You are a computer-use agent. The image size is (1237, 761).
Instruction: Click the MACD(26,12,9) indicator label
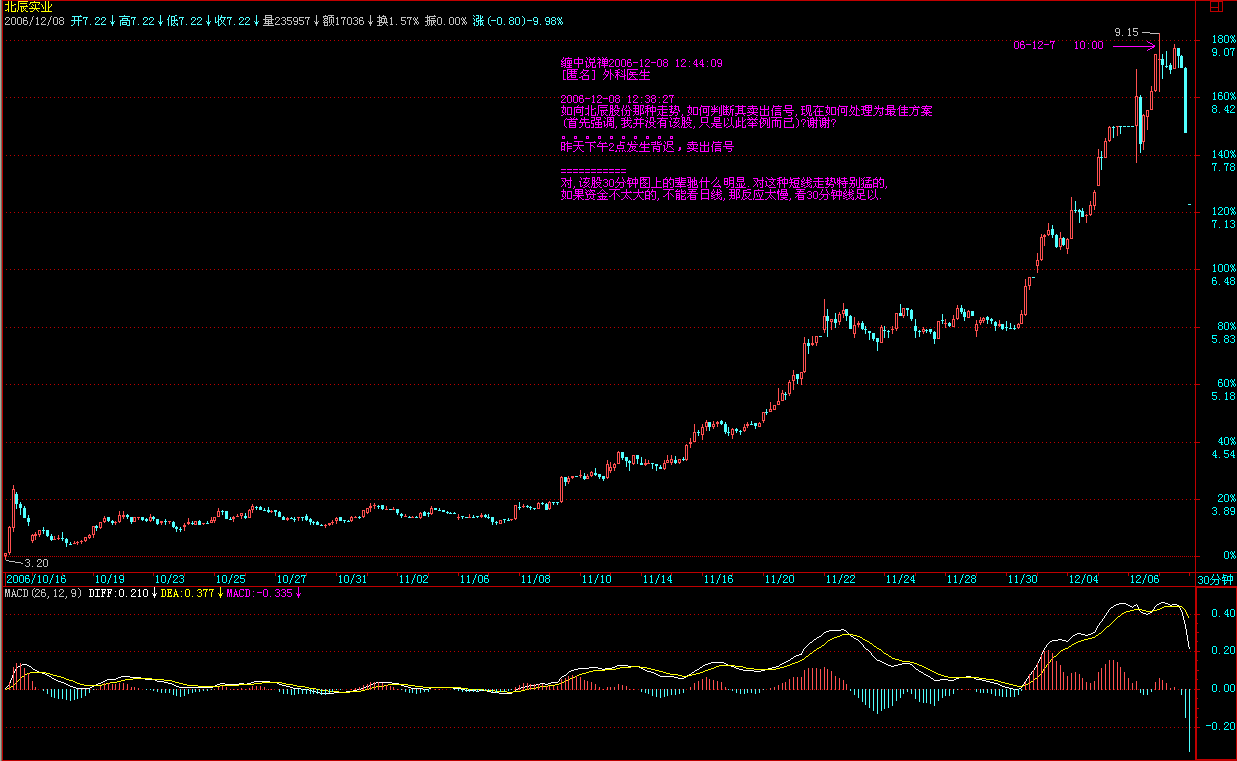[x=43, y=593]
